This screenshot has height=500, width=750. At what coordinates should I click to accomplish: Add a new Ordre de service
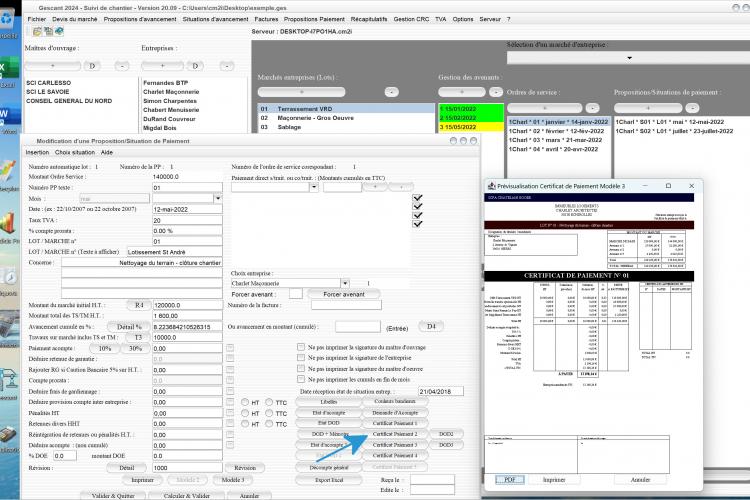pyautogui.click(x=544, y=108)
